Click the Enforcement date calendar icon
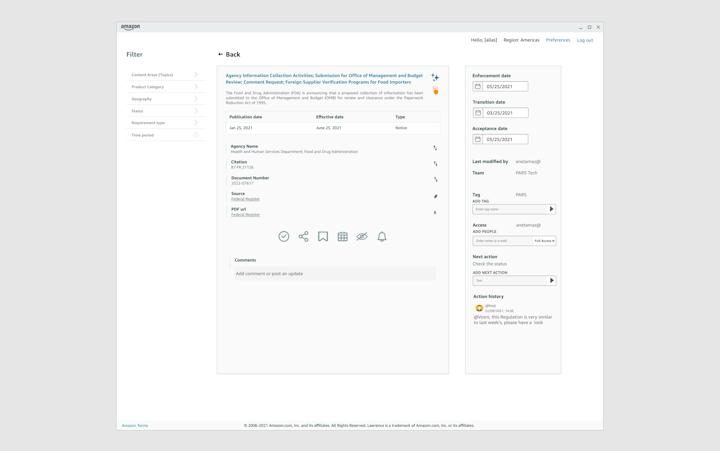Viewport: 720px width, 451px height. point(478,87)
